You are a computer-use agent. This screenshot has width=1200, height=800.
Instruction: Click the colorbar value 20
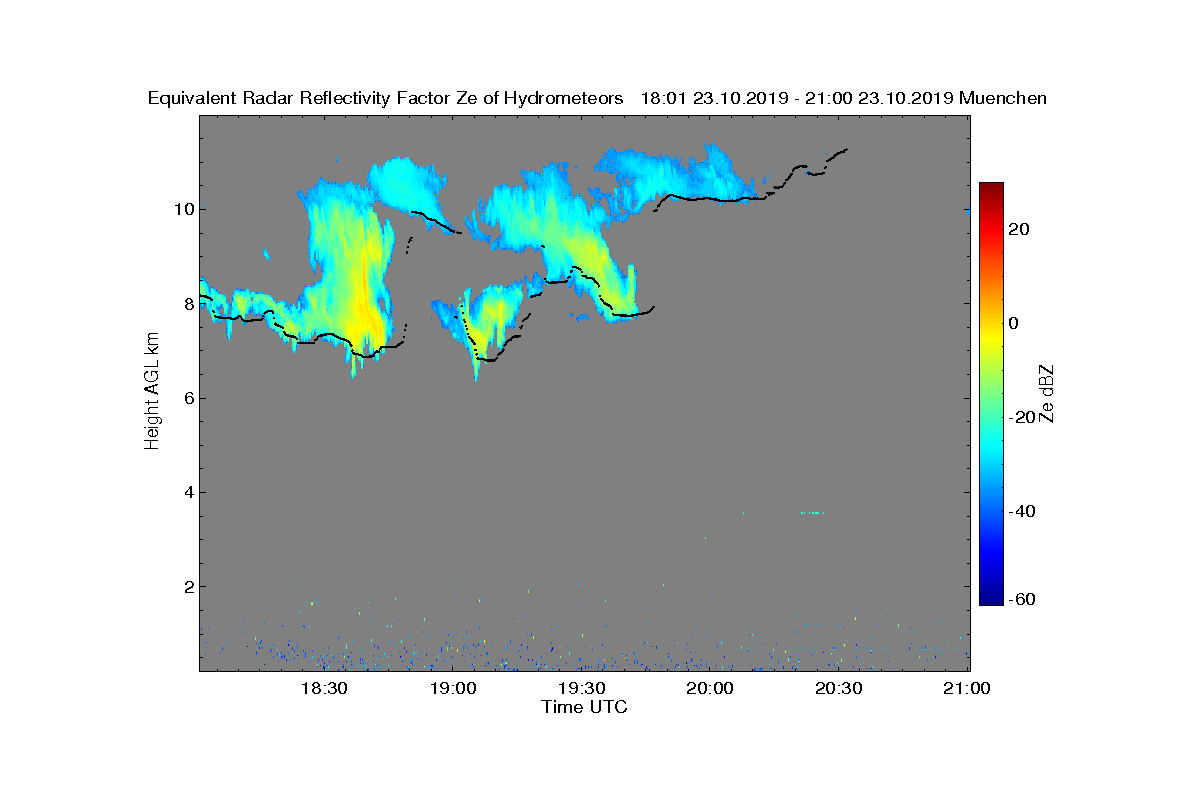pos(1019,229)
